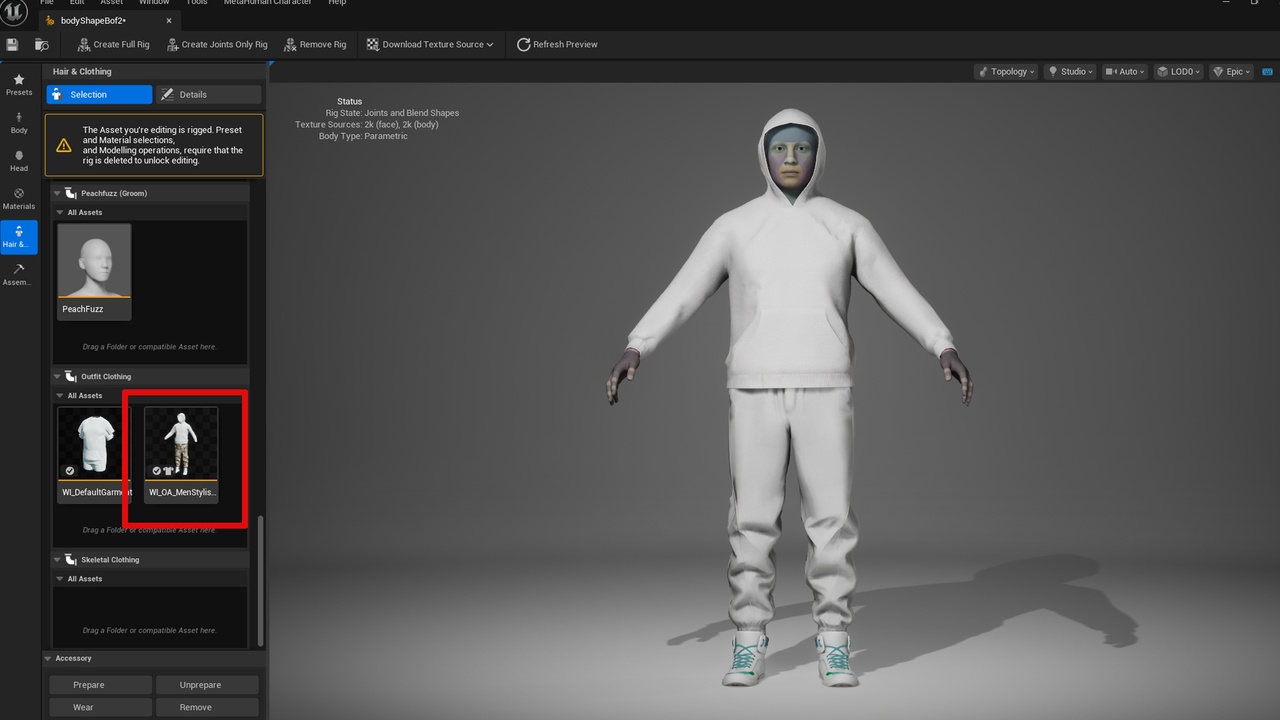Select the Hair & Clothing sidebar icon
Screen dimensions: 1280x720
(x=19, y=237)
